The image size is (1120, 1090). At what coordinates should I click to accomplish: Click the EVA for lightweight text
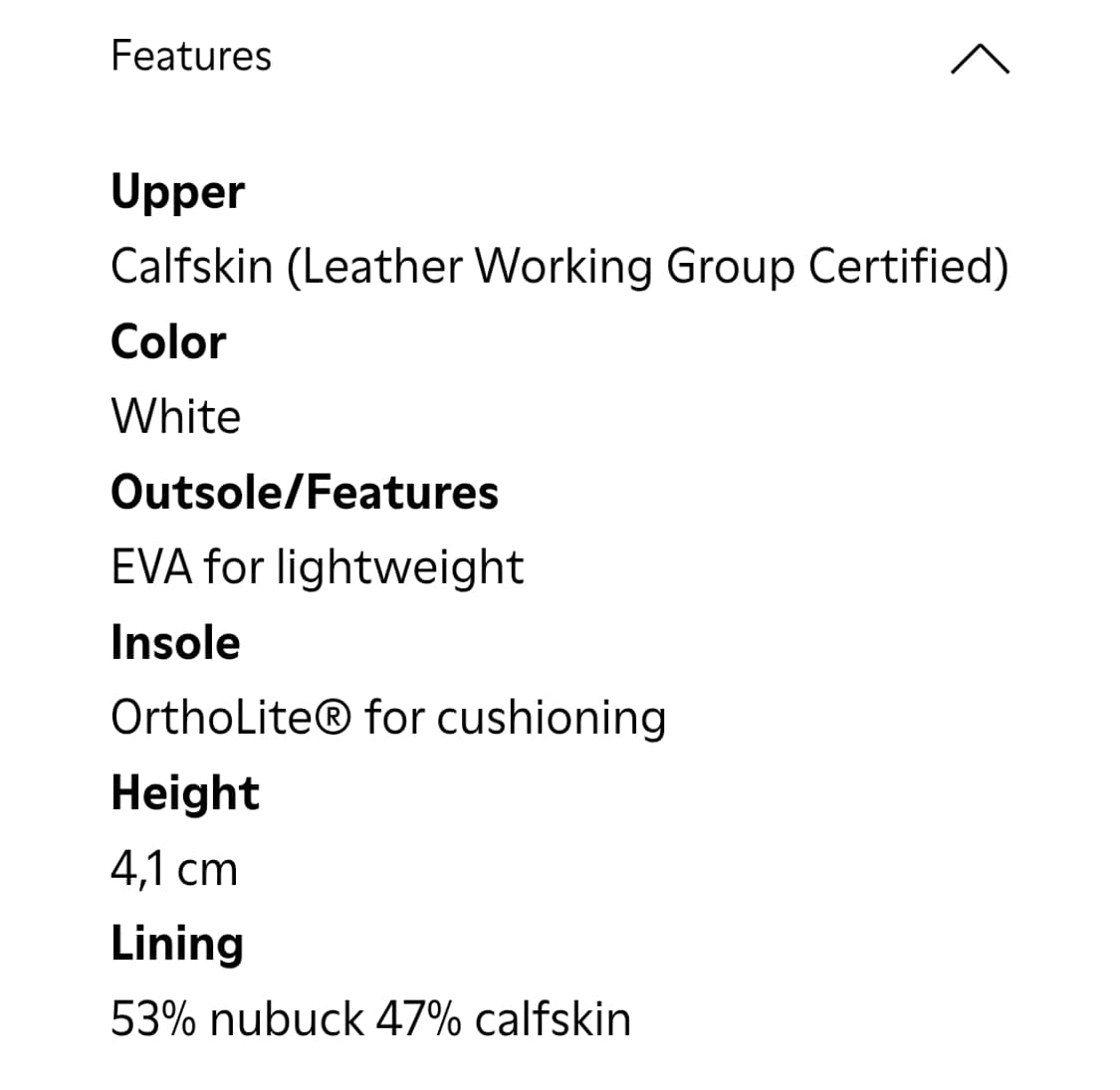click(317, 567)
